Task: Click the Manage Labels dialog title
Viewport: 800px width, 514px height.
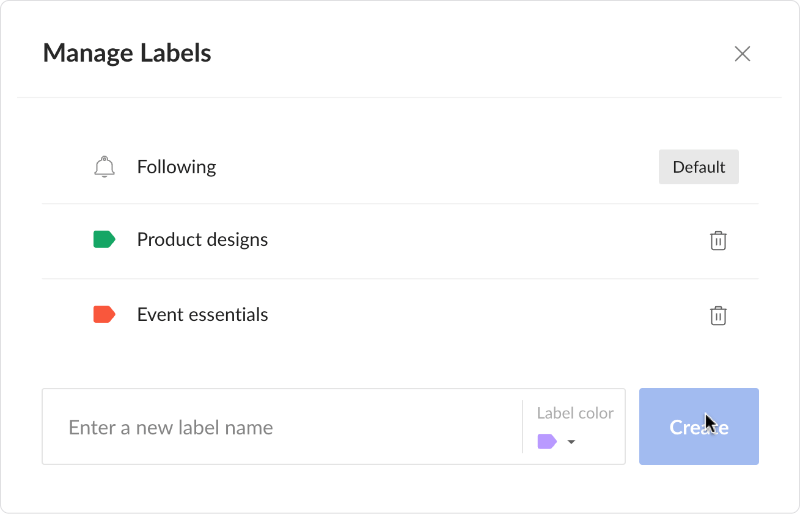Action: (x=127, y=53)
